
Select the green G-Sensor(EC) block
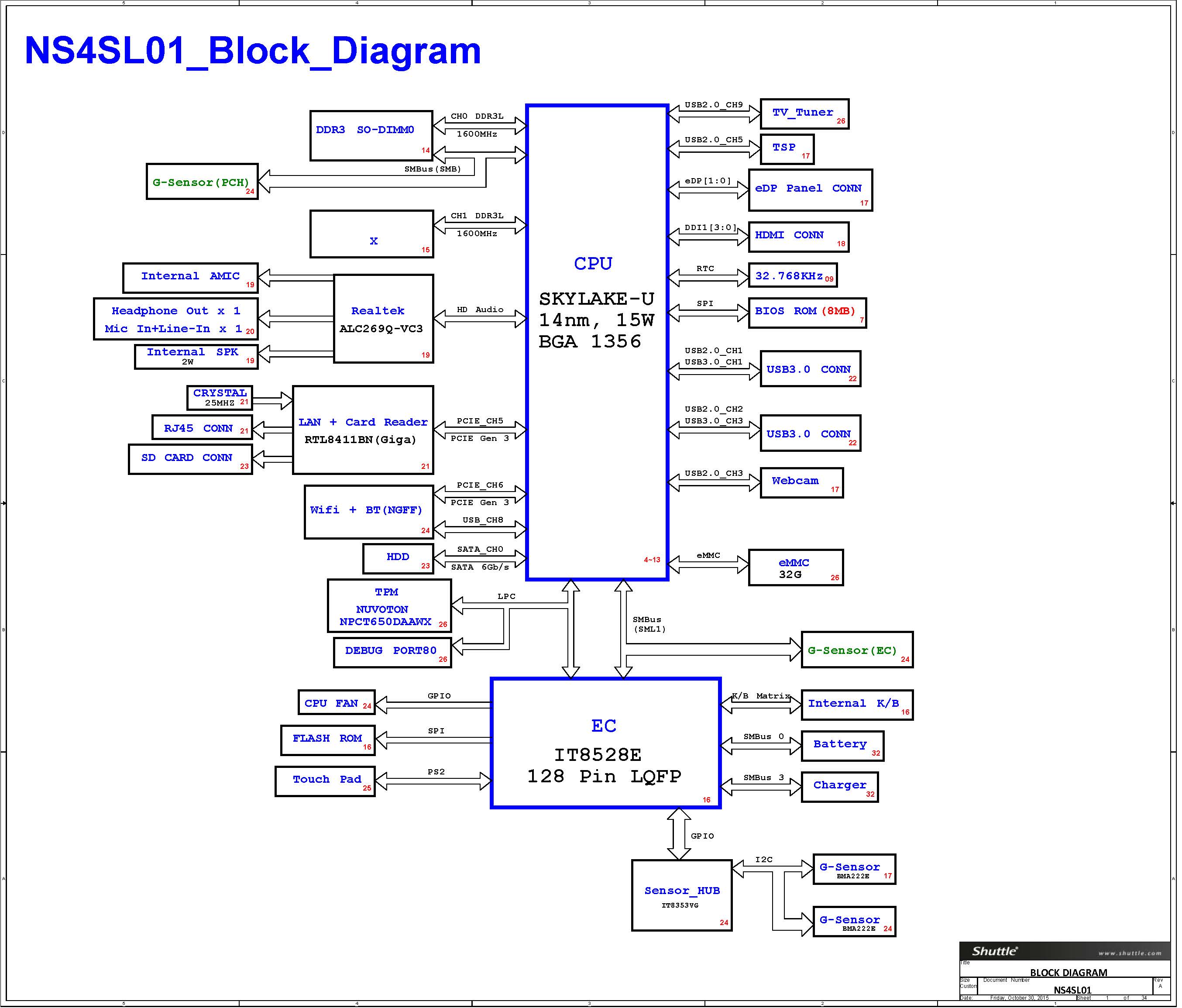point(856,650)
